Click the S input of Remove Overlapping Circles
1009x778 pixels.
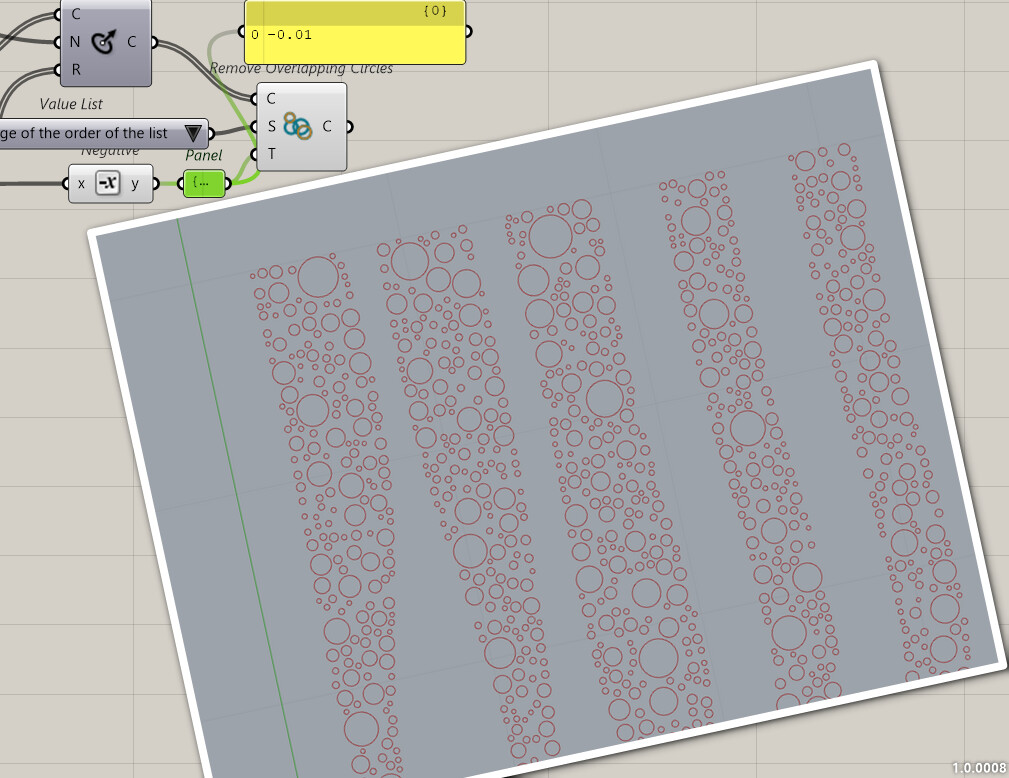click(x=271, y=126)
